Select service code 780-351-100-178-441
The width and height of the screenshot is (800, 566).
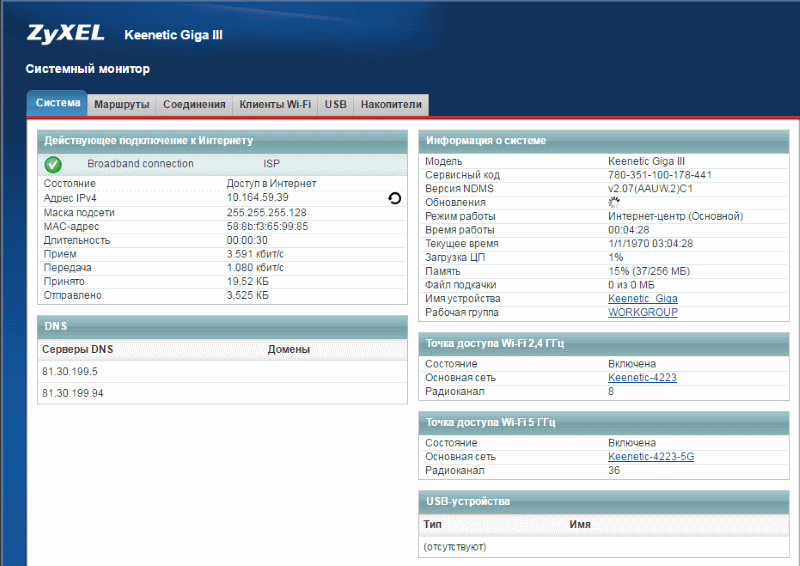(x=660, y=175)
